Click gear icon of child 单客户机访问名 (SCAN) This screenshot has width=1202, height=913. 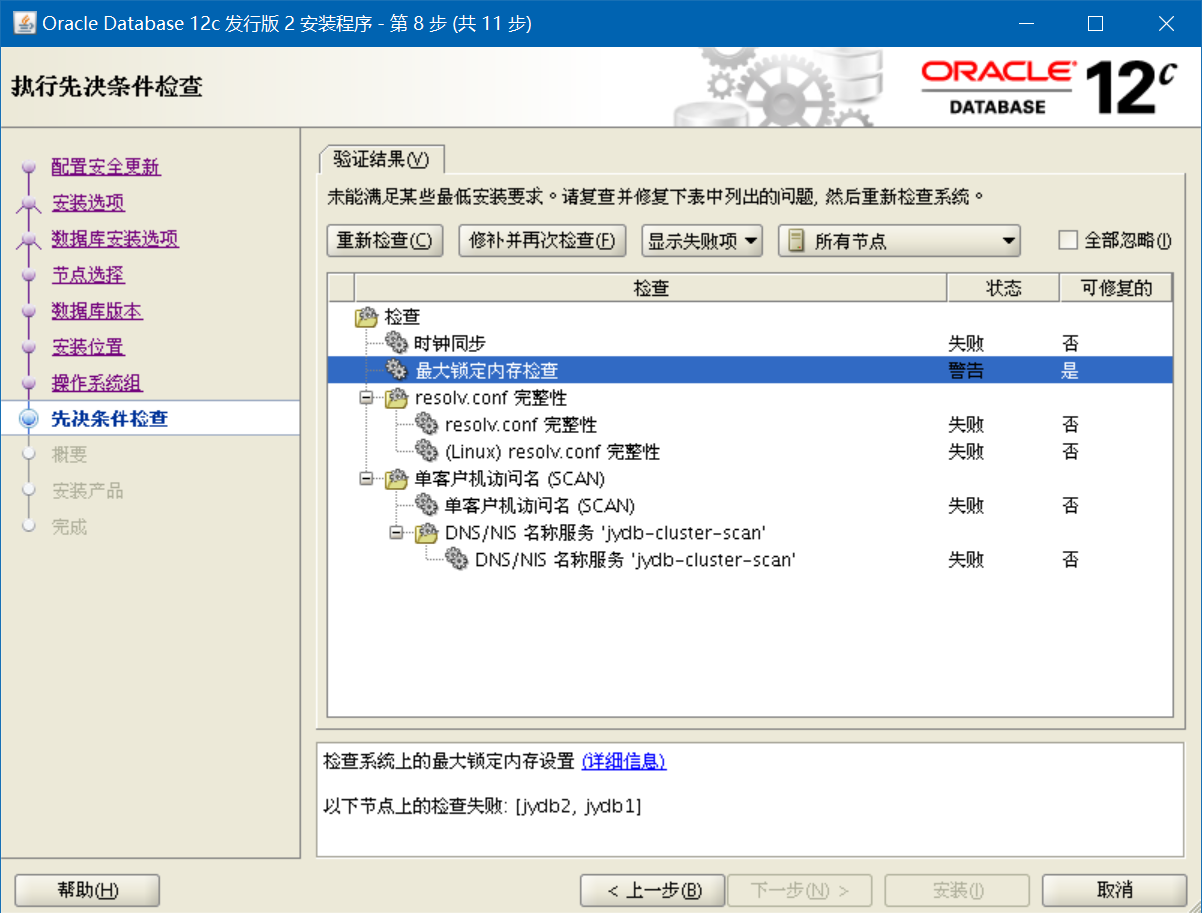coord(427,505)
